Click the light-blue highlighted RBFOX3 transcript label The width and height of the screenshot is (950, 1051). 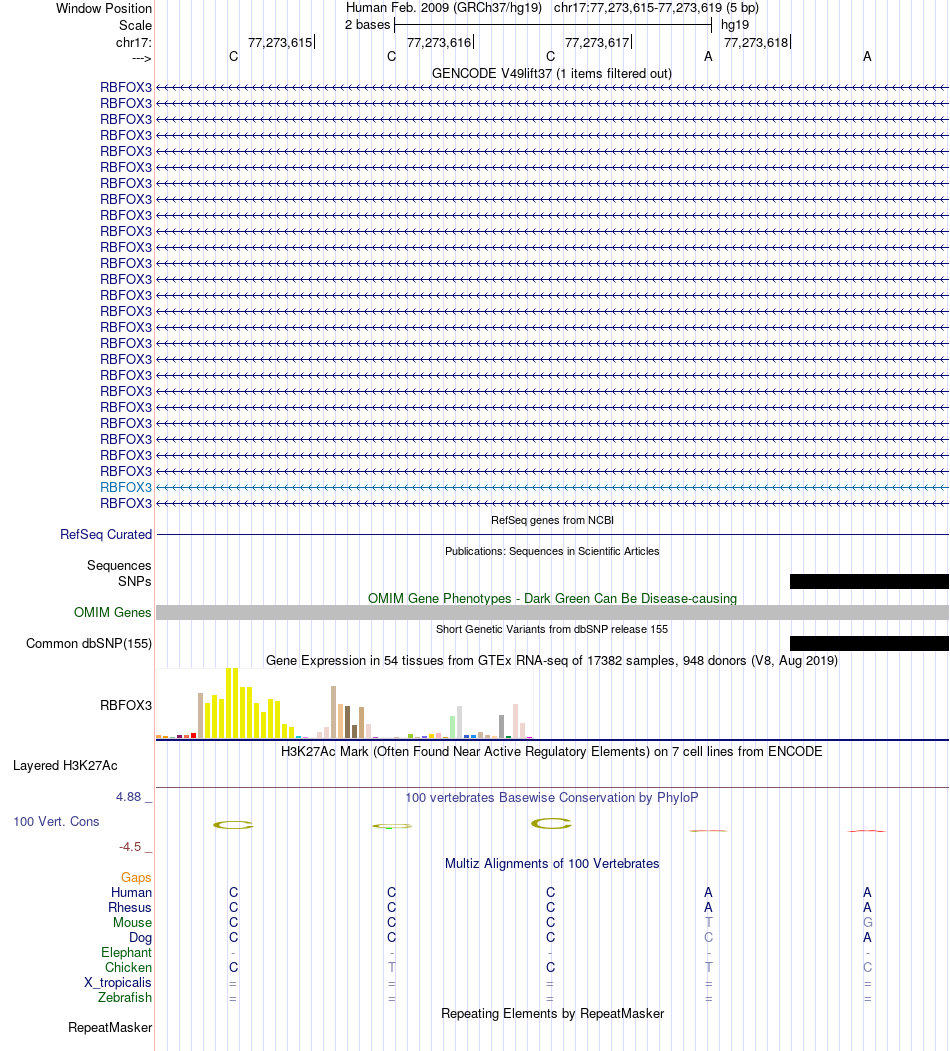[x=126, y=487]
